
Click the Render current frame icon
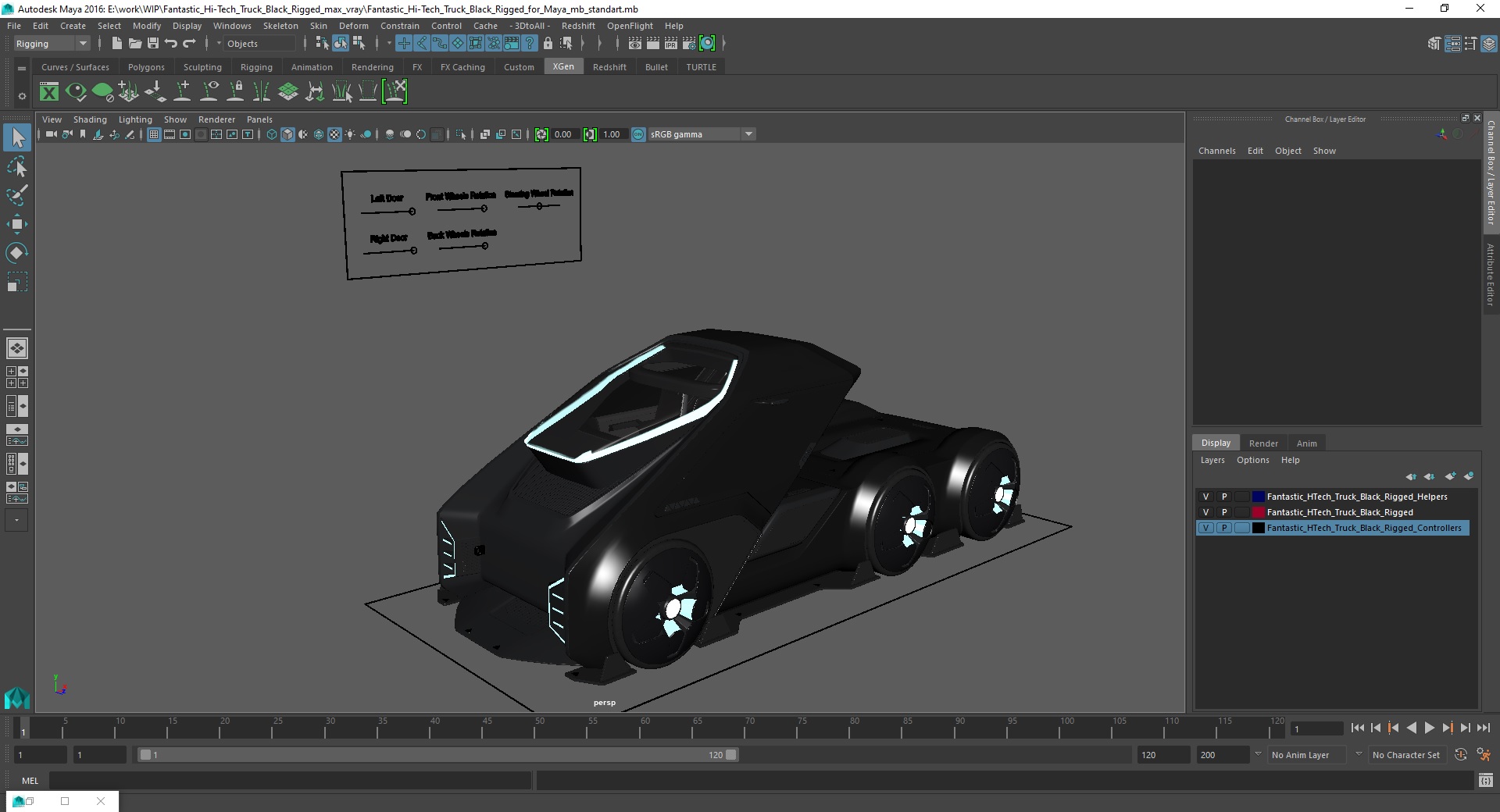(653, 44)
